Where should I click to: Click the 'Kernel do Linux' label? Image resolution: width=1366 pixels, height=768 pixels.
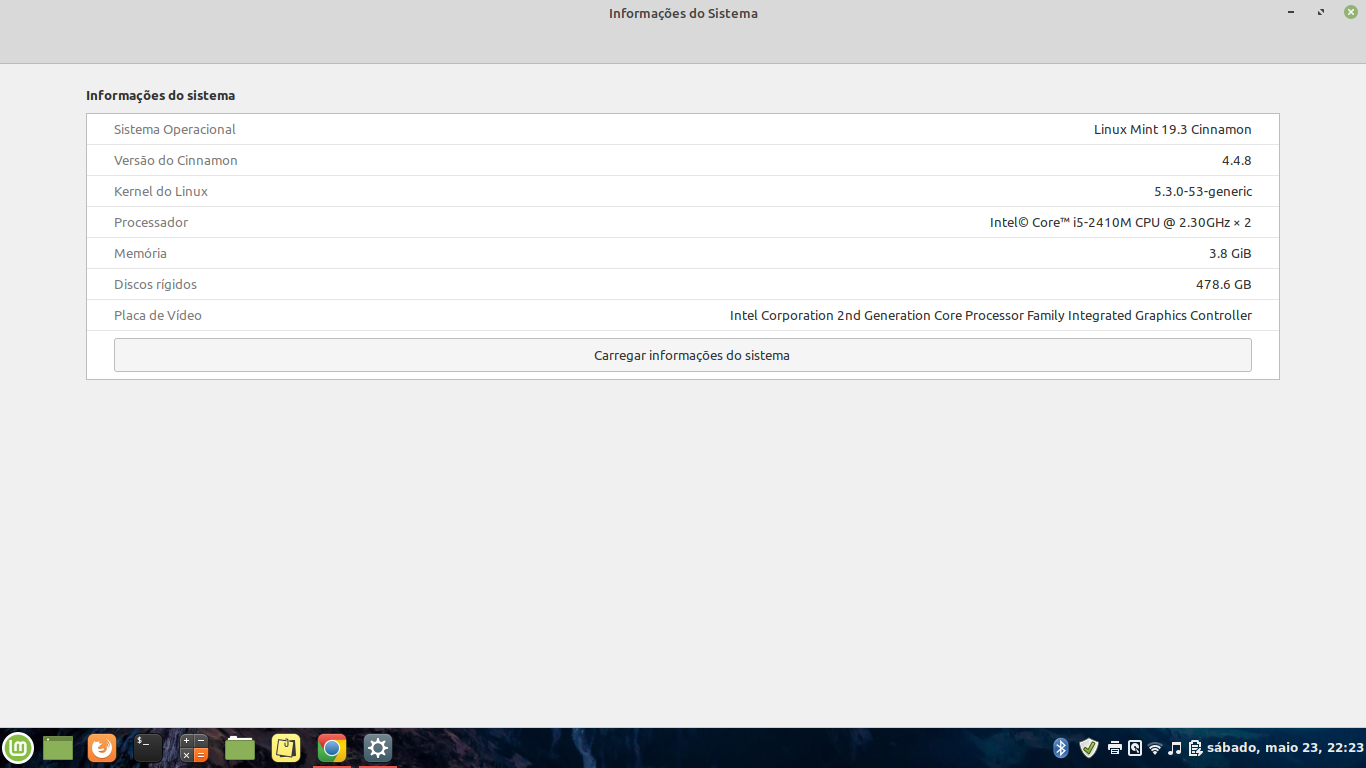pyautogui.click(x=161, y=192)
